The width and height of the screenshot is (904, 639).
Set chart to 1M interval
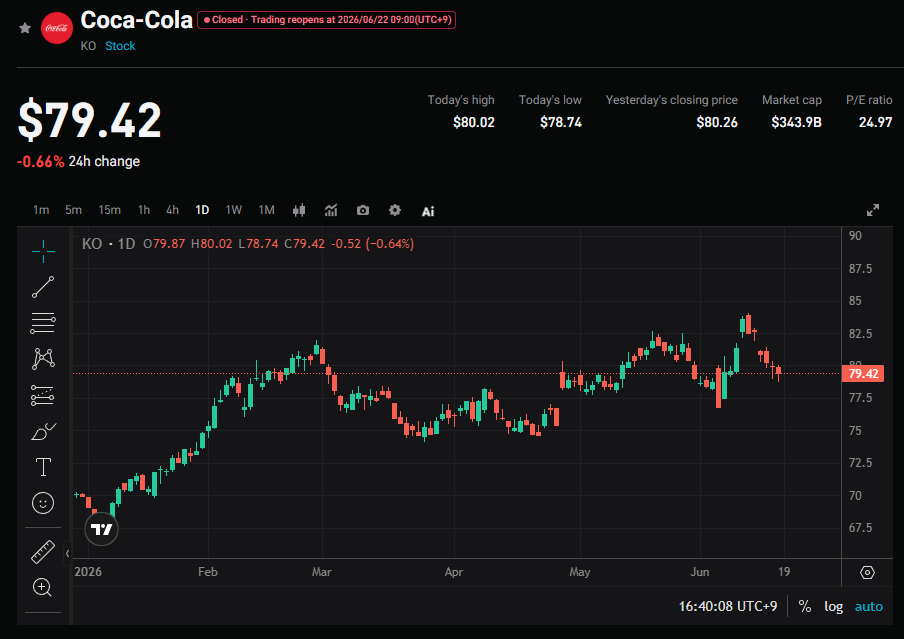[266, 210]
